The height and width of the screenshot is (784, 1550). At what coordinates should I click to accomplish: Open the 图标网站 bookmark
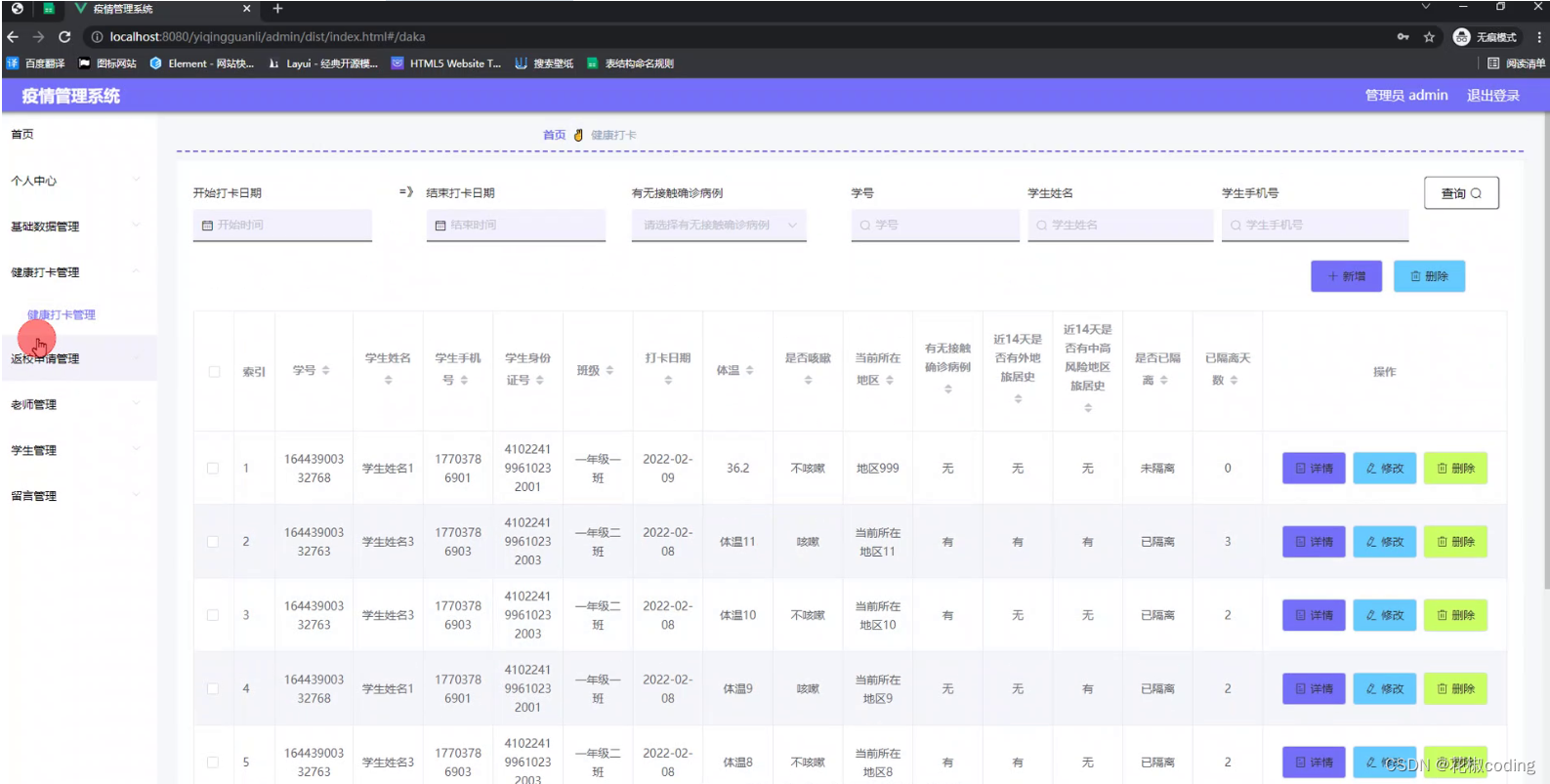(x=107, y=63)
